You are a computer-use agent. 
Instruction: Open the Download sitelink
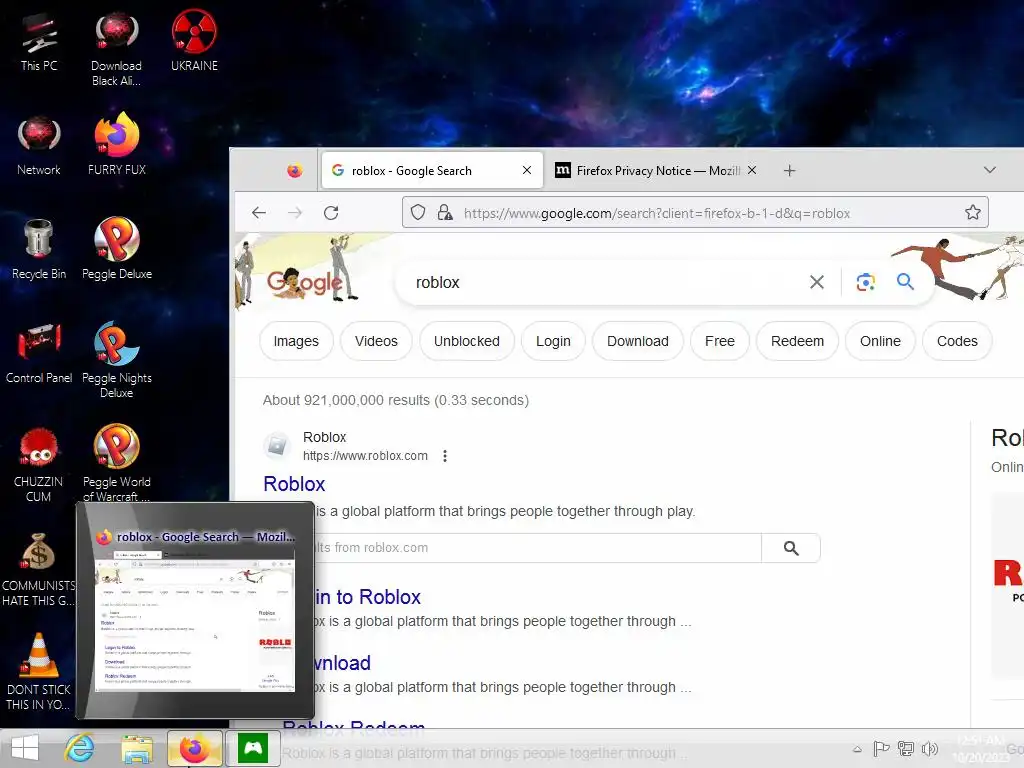coord(343,663)
